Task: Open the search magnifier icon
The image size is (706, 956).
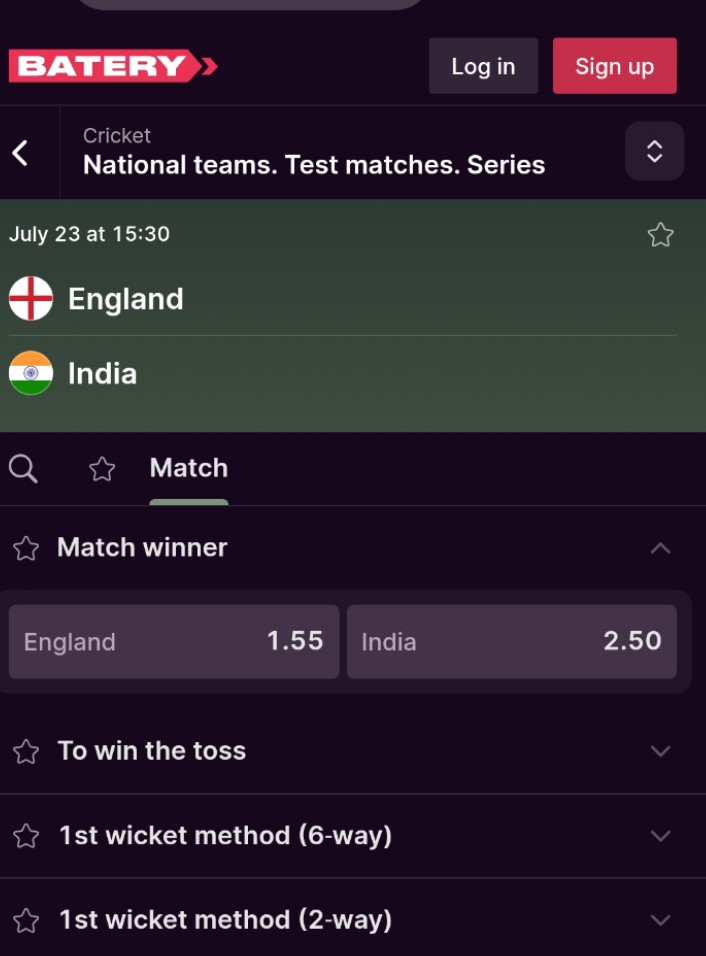Action: (x=23, y=468)
